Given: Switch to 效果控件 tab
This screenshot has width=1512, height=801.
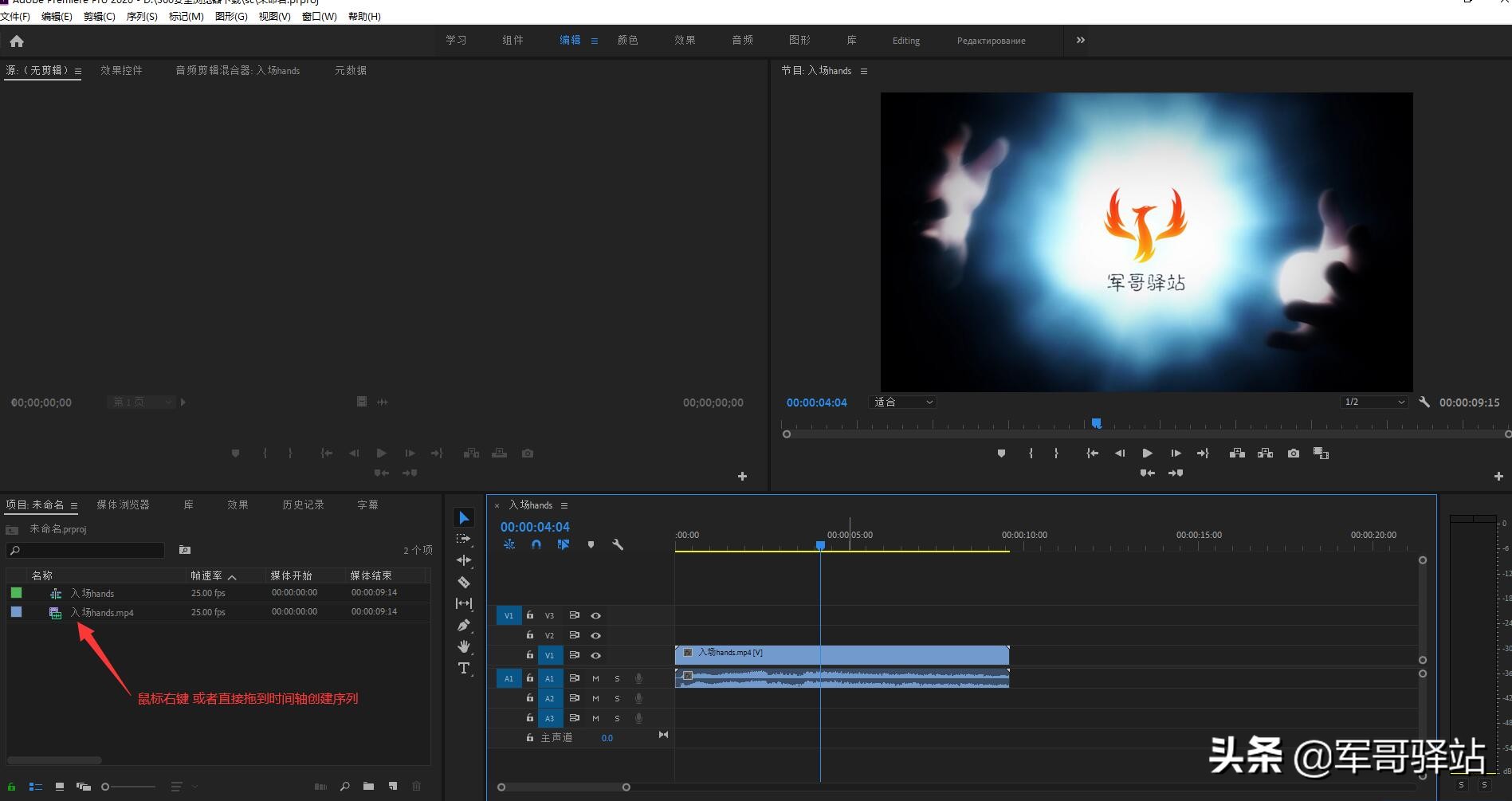Looking at the screenshot, I should (x=121, y=70).
